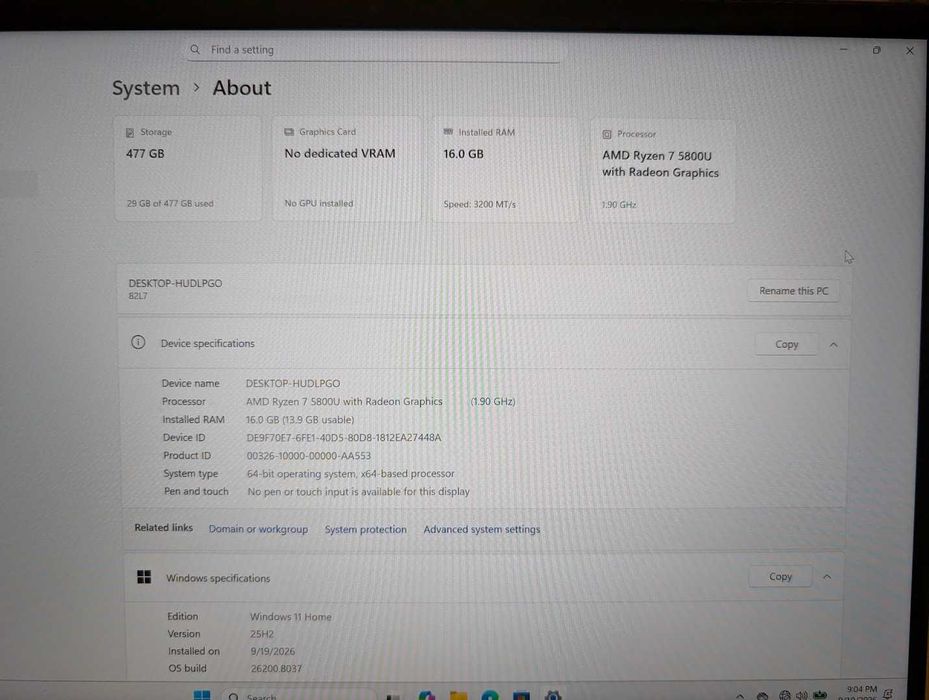Click the Pen and touch value text

tap(358, 491)
